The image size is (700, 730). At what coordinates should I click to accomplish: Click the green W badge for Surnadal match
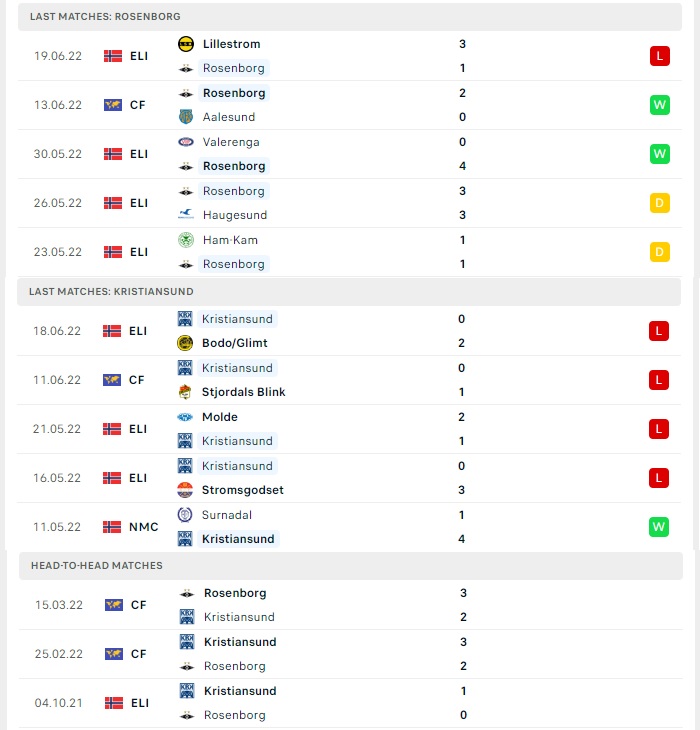659,527
